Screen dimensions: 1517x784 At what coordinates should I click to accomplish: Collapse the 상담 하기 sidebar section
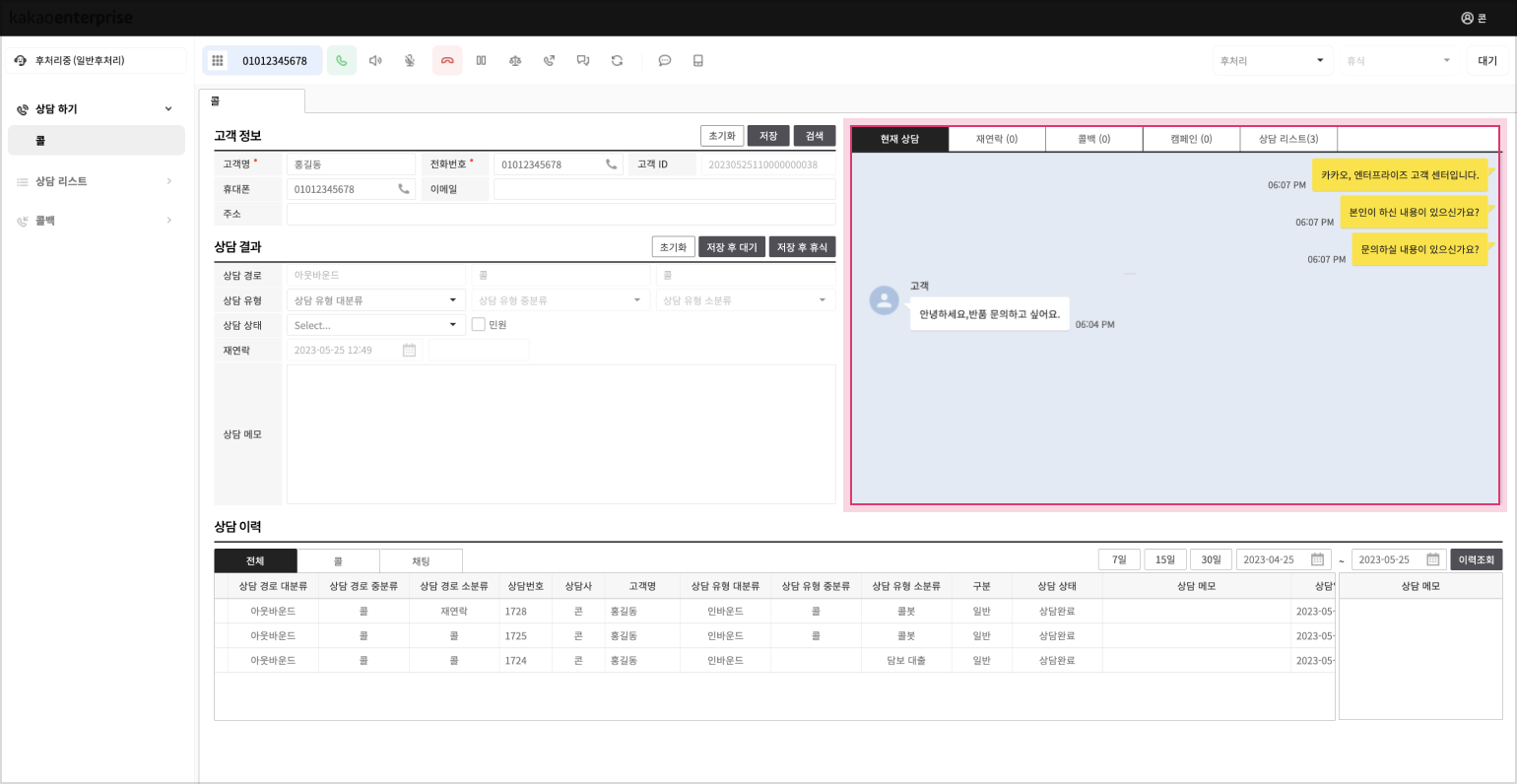[x=168, y=109]
